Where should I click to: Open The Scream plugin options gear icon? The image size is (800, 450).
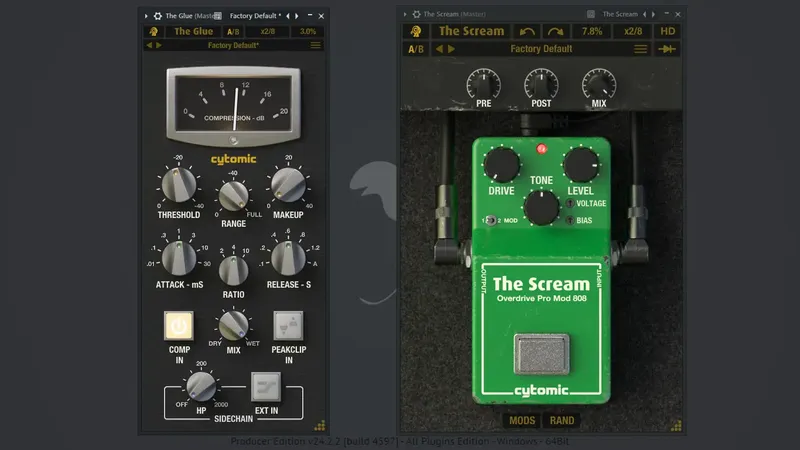click(416, 14)
